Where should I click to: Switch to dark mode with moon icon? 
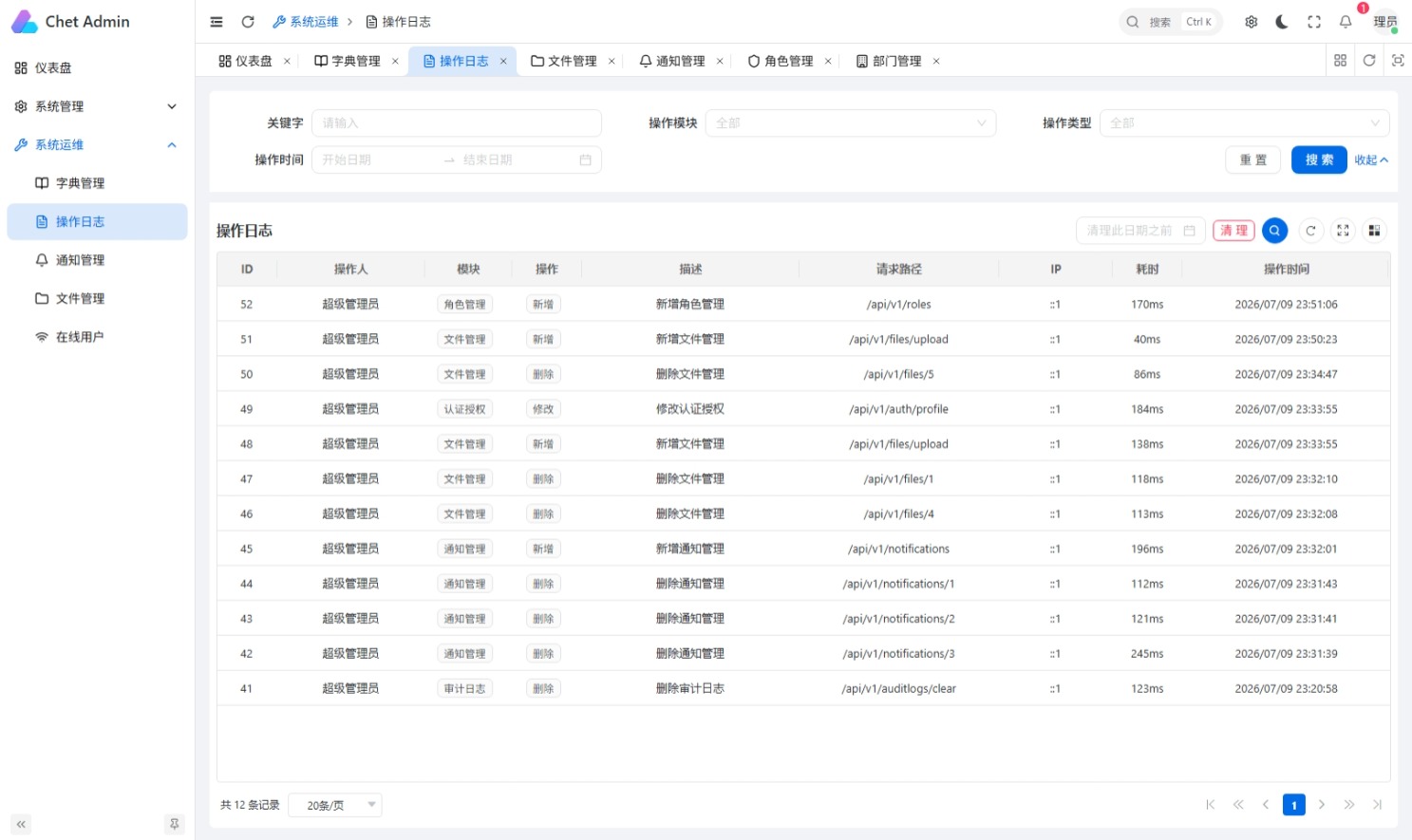(1282, 22)
